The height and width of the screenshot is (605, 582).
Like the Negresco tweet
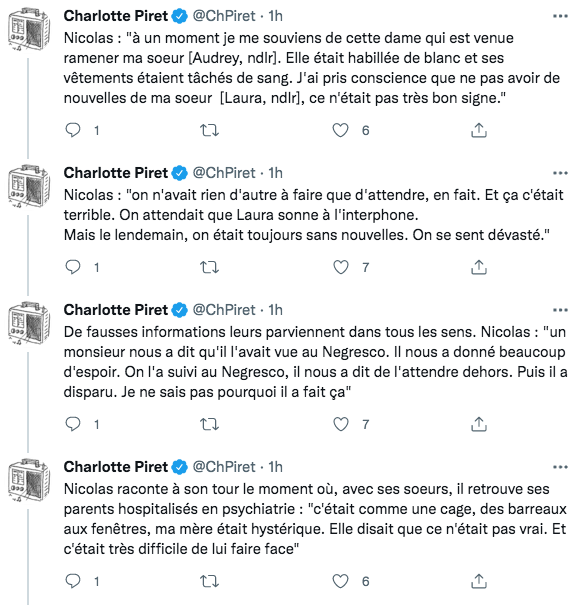tap(340, 424)
